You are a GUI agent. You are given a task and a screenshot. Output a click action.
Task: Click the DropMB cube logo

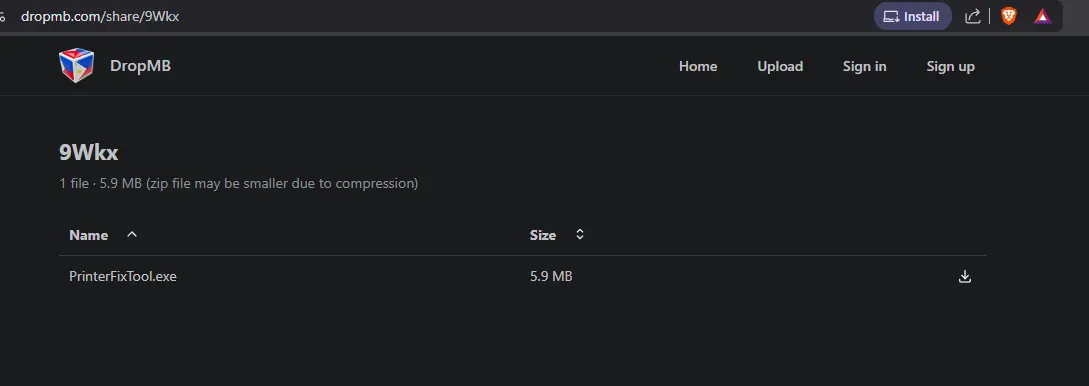[x=76, y=66]
